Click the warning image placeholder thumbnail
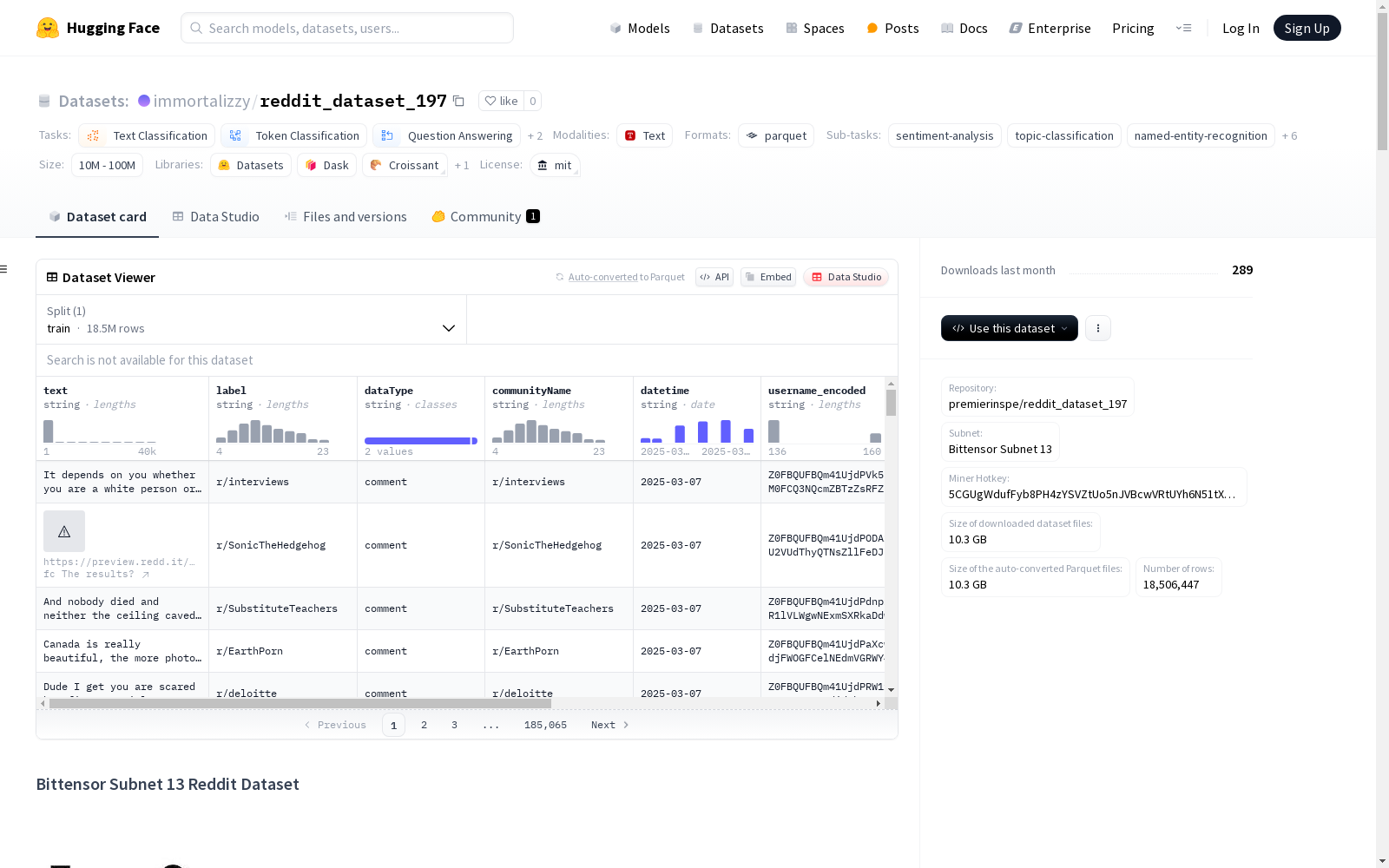Viewport: 1389px width, 868px height. [64, 531]
